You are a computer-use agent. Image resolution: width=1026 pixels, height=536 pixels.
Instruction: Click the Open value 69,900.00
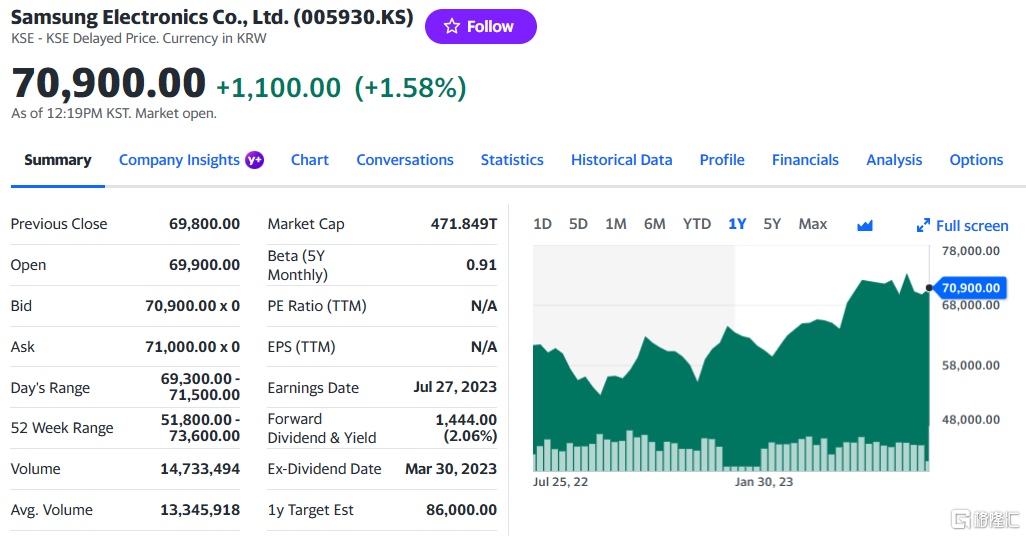[x=204, y=265]
